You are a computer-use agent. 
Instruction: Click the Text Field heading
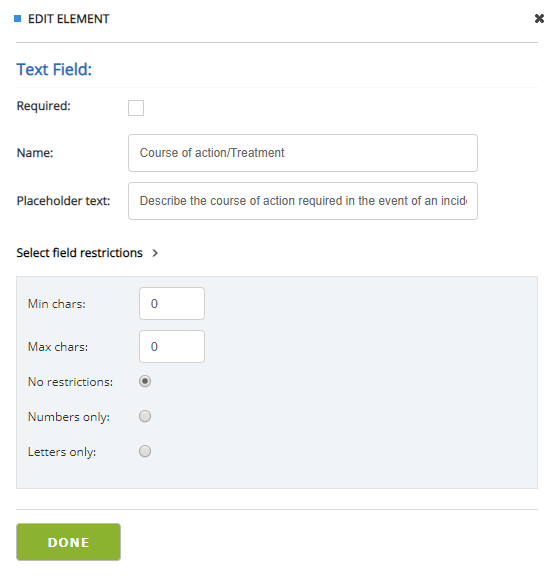click(54, 70)
